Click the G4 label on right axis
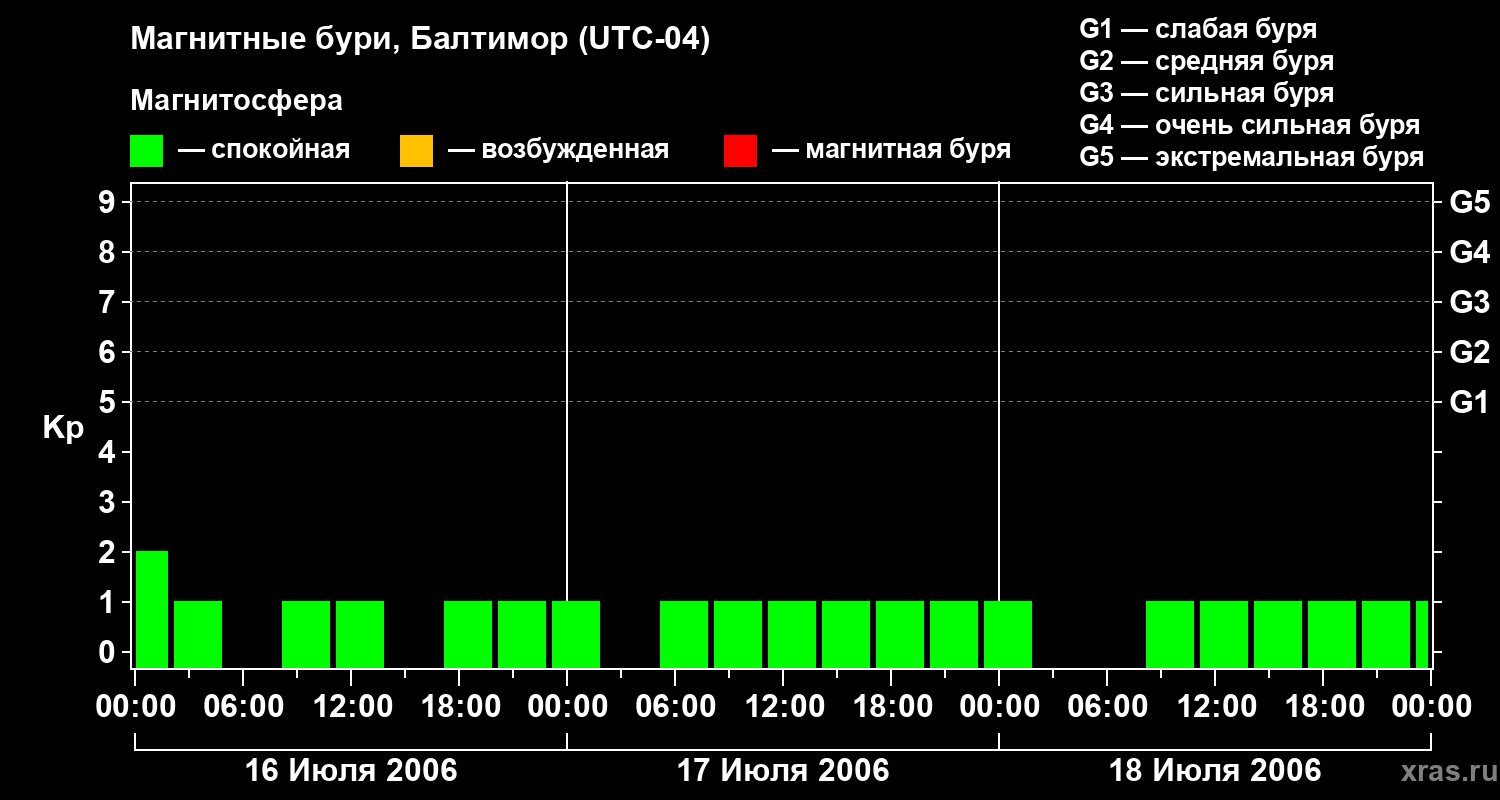This screenshot has height=800, width=1500. pos(1469,252)
